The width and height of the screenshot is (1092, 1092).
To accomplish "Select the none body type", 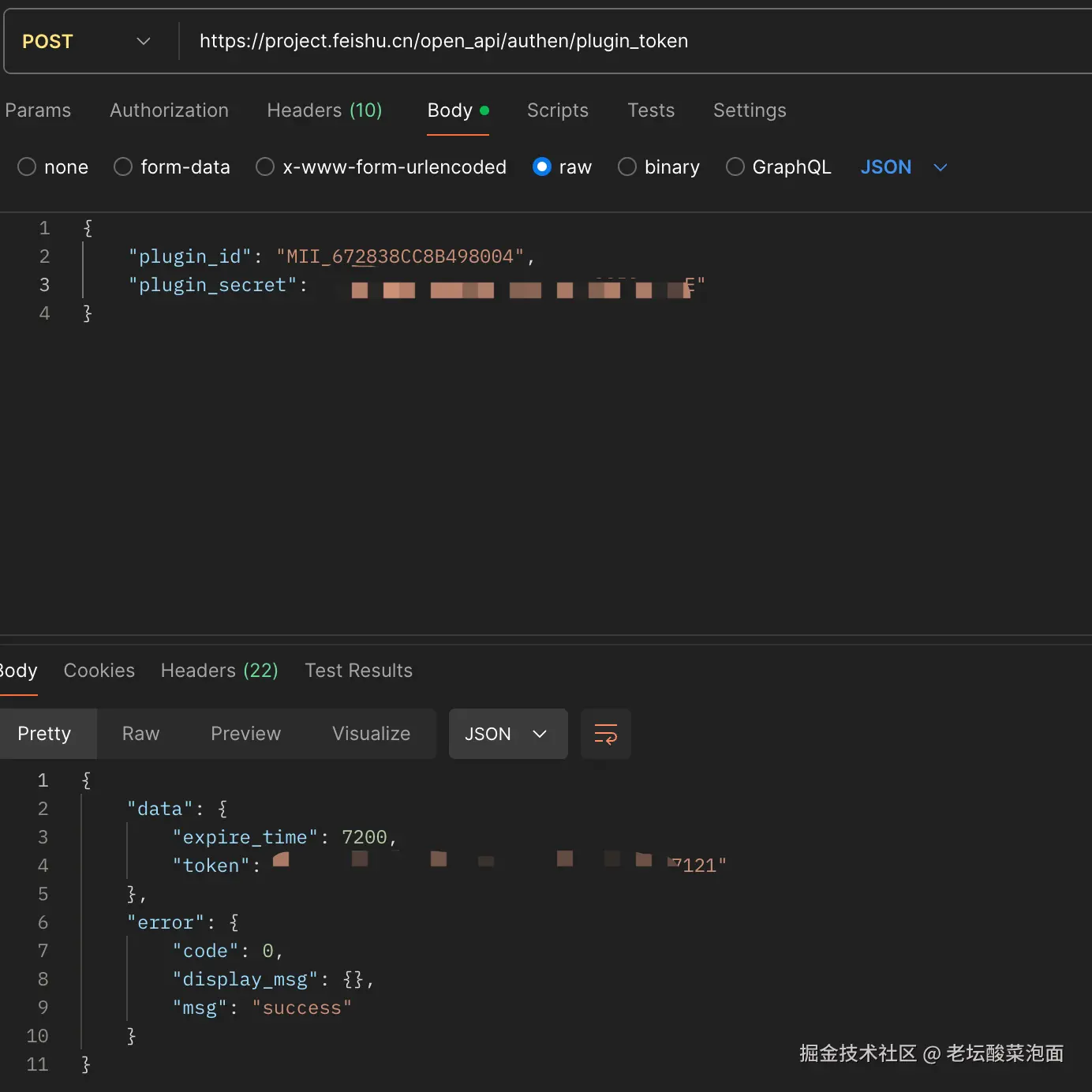I will click(x=27, y=167).
